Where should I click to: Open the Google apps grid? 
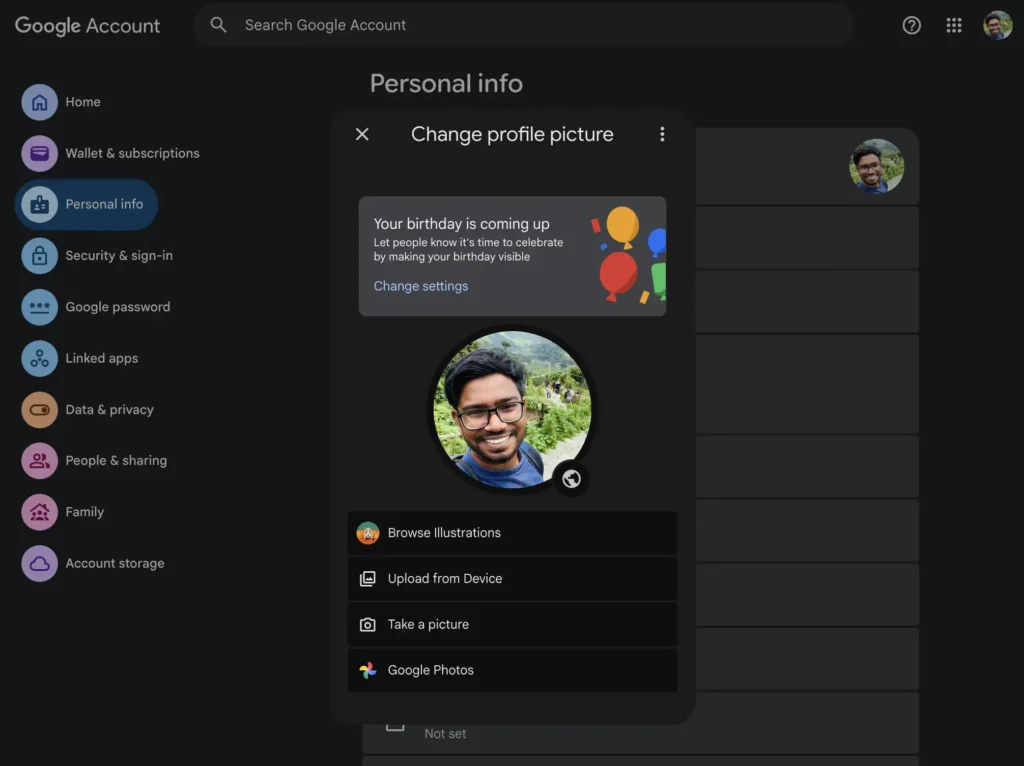coord(954,25)
